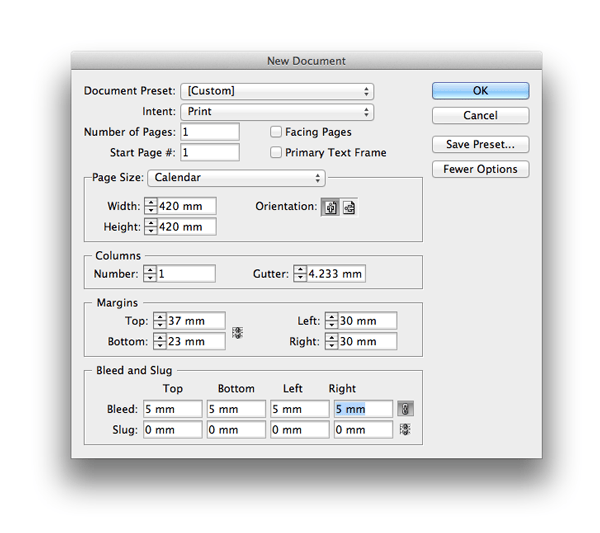
Task: Click Right margin field
Action: click(x=368, y=341)
